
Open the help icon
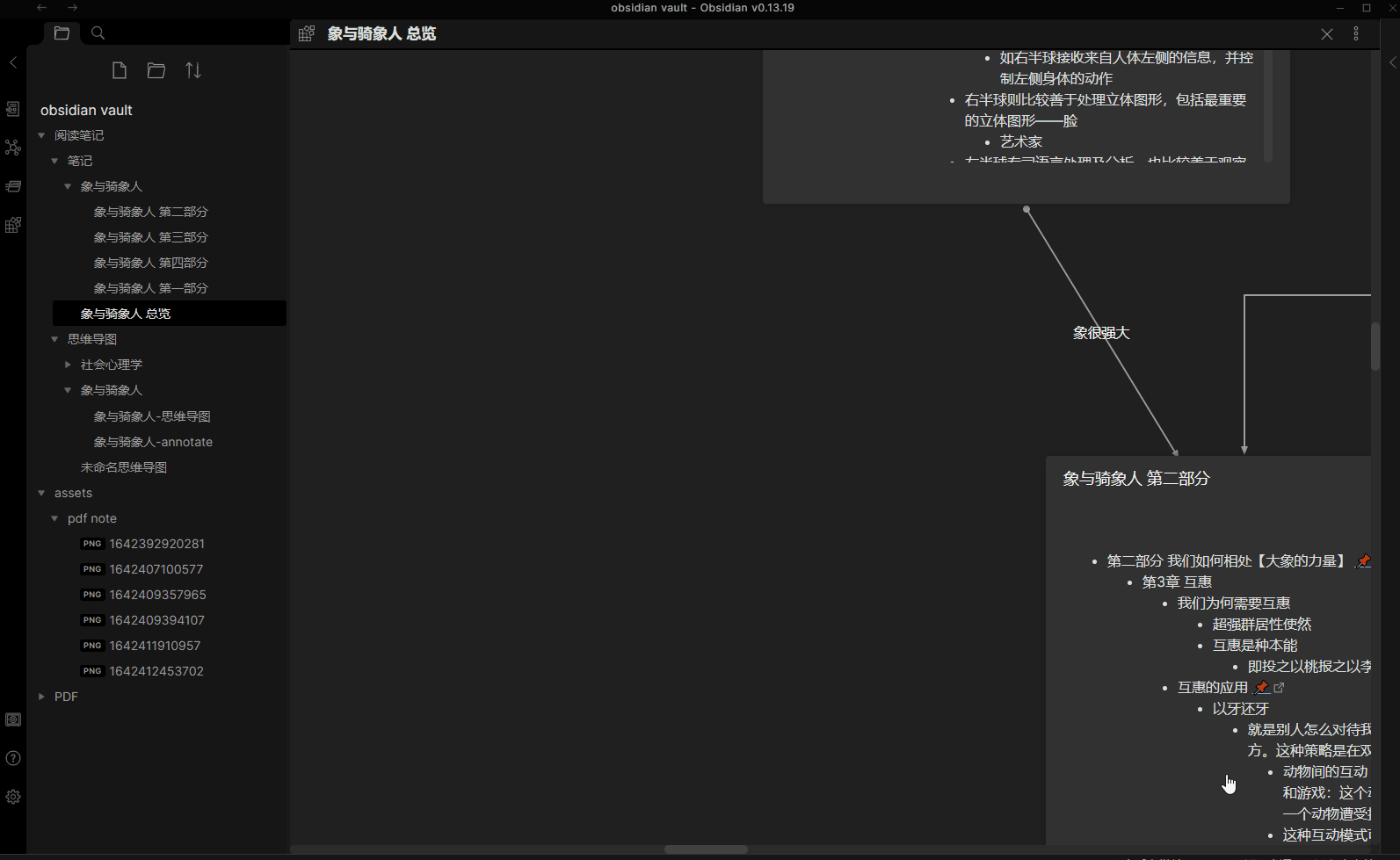(13, 758)
